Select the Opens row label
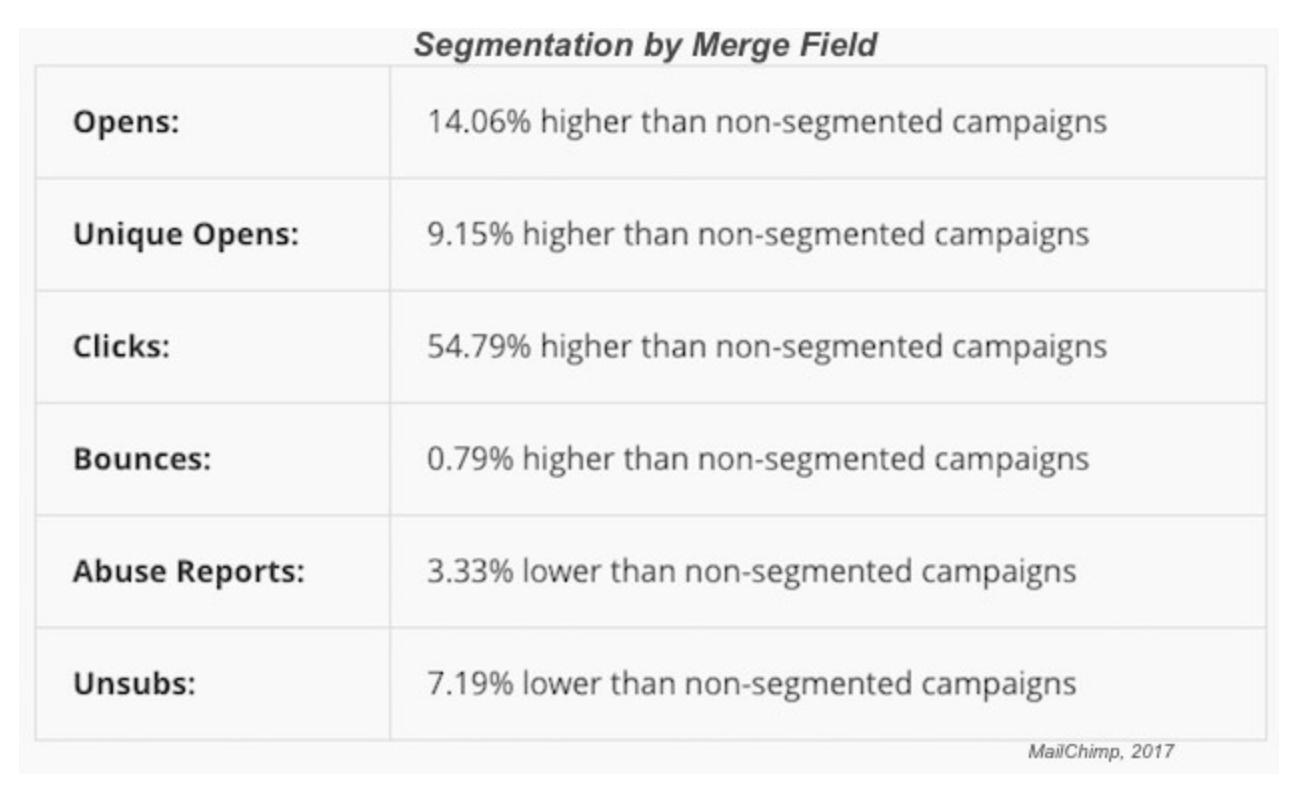Viewport: 1304px width, 798px height. click(125, 123)
